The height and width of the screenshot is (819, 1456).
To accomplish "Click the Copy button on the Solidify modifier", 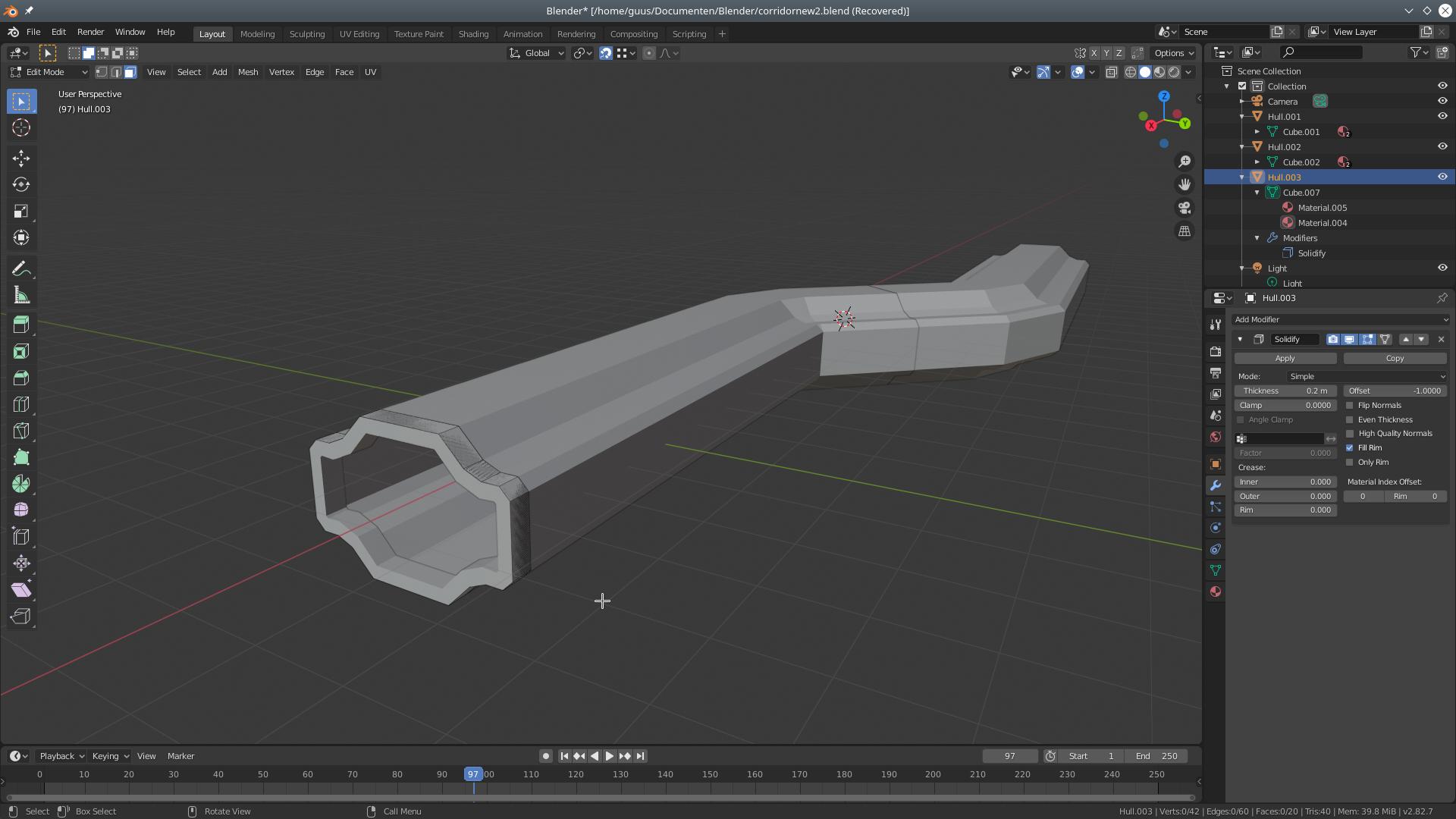I will (x=1395, y=357).
